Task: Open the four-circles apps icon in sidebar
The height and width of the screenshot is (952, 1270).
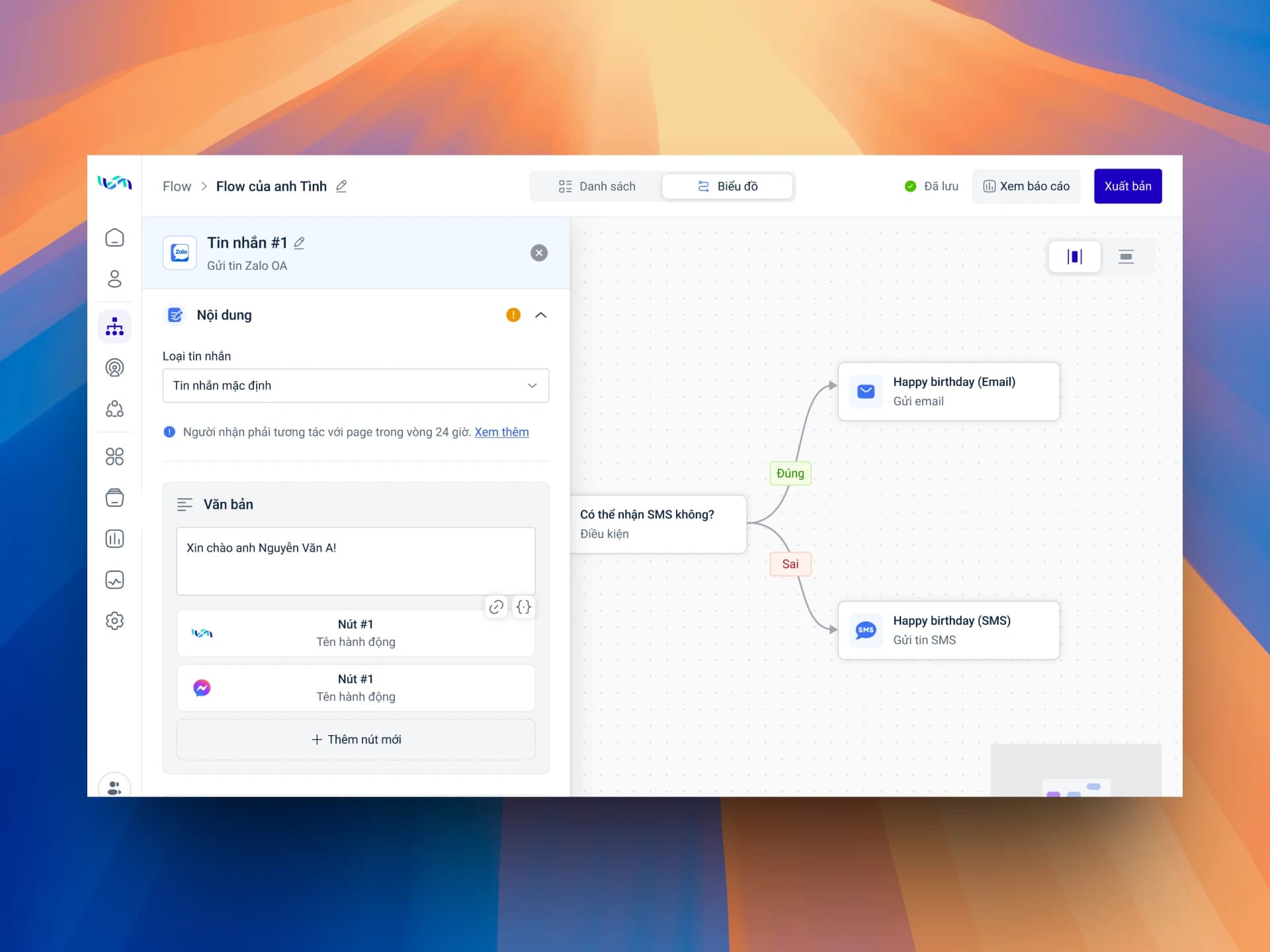Action: 114,457
